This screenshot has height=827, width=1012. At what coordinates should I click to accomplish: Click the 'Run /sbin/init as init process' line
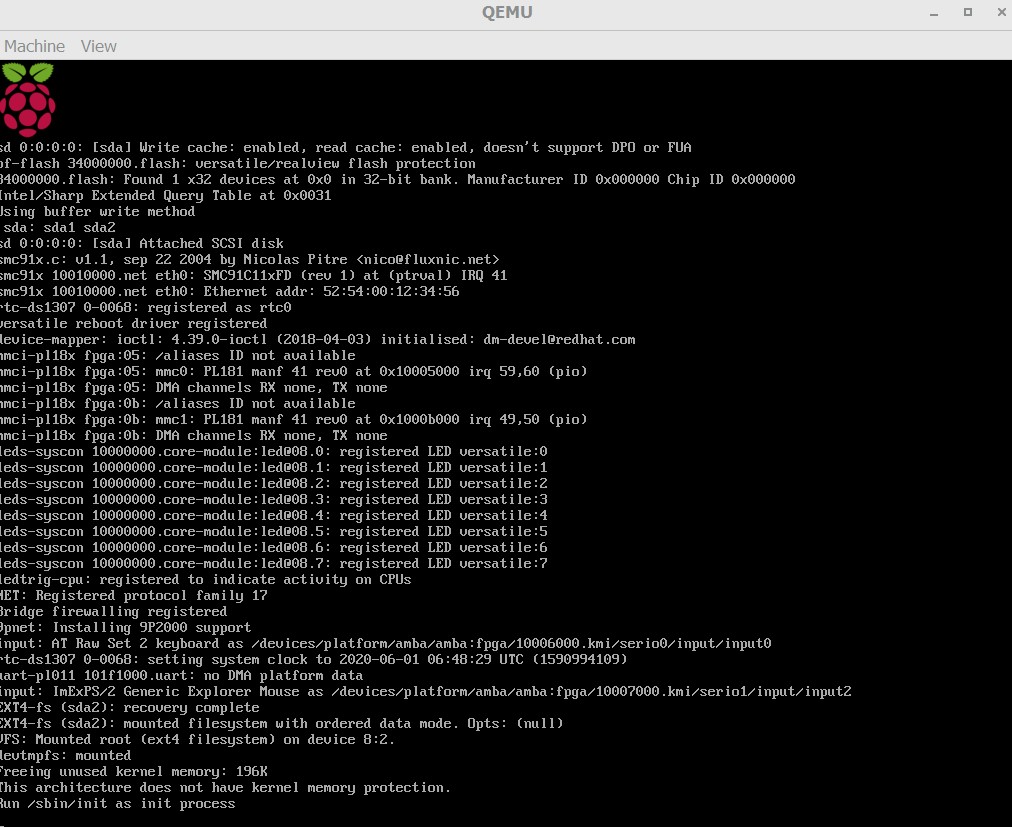117,803
